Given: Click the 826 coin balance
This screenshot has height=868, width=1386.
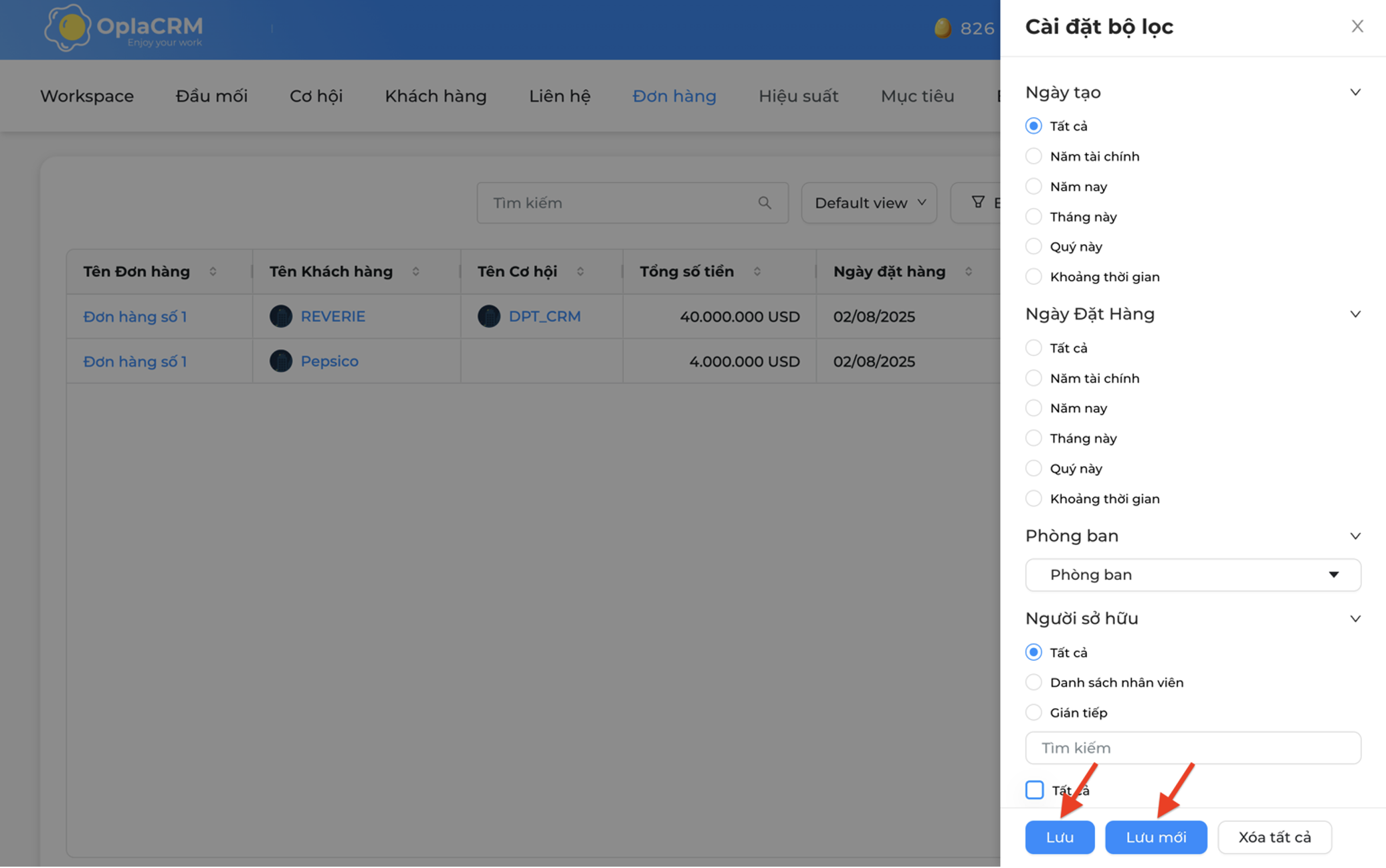Looking at the screenshot, I should click(x=977, y=28).
